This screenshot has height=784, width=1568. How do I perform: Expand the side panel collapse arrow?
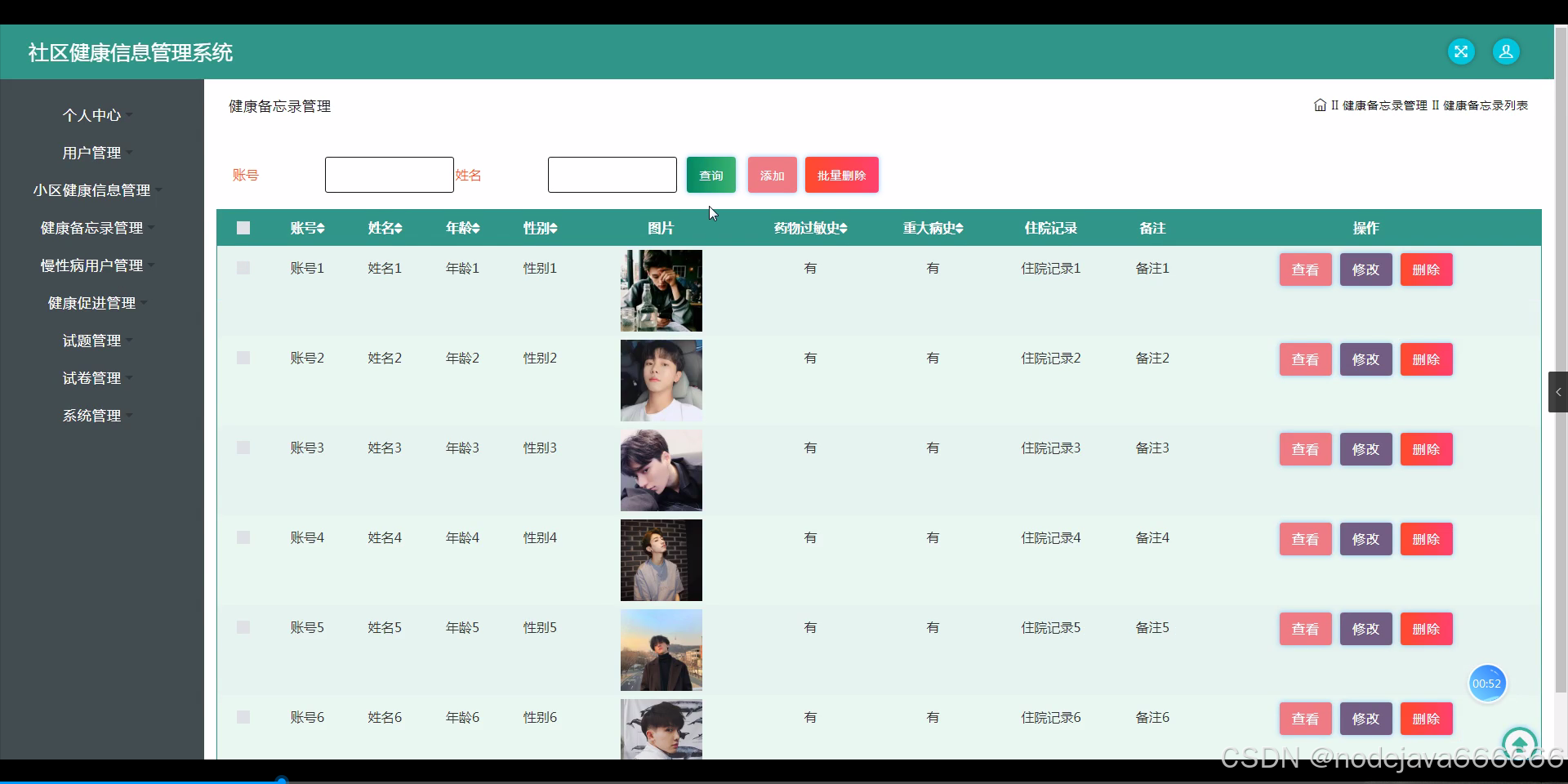tap(1557, 392)
